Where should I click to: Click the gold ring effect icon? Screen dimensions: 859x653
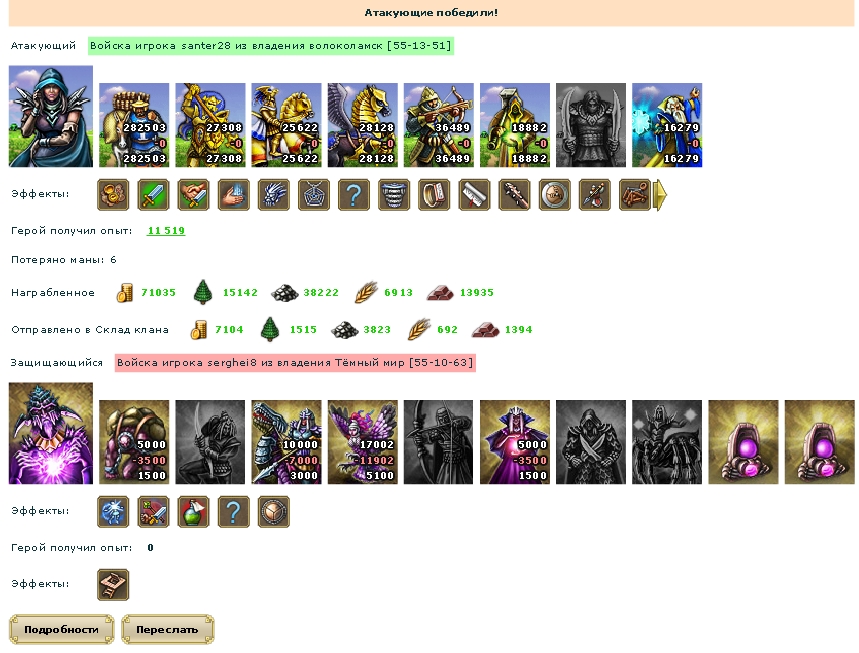click(434, 195)
